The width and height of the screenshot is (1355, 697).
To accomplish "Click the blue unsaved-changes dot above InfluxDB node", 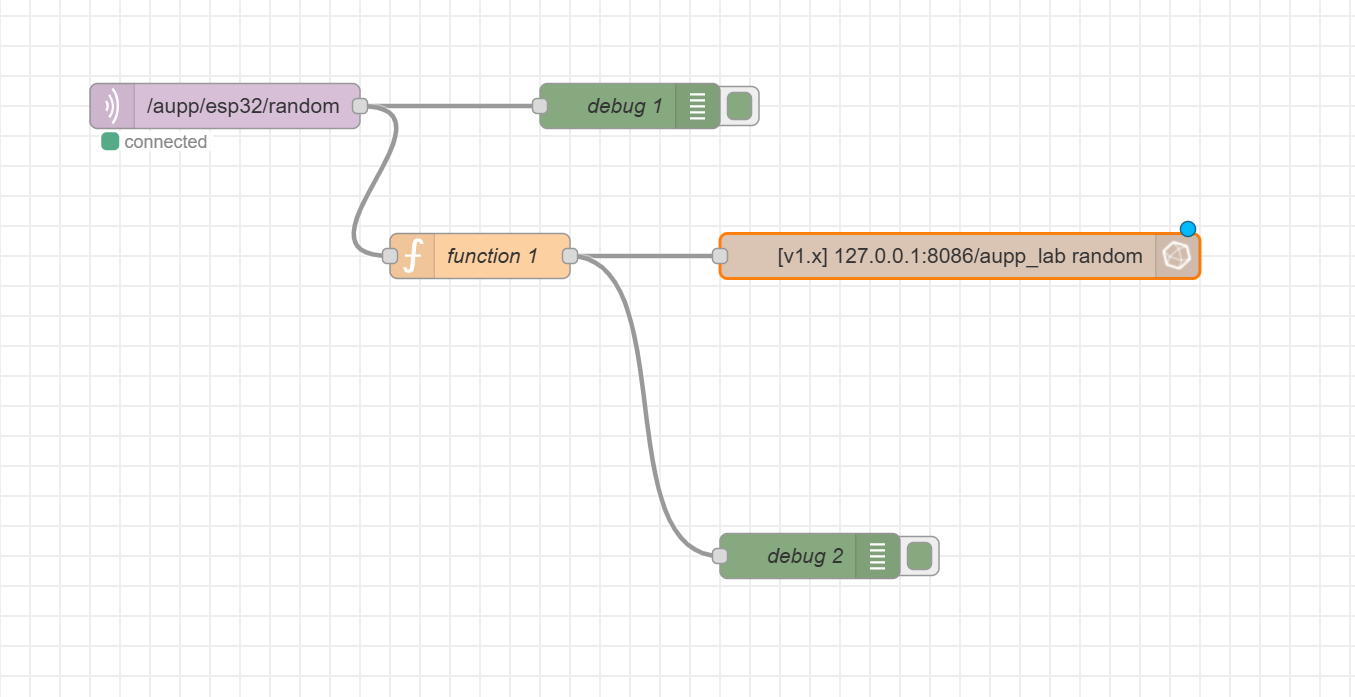I will [1187, 229].
